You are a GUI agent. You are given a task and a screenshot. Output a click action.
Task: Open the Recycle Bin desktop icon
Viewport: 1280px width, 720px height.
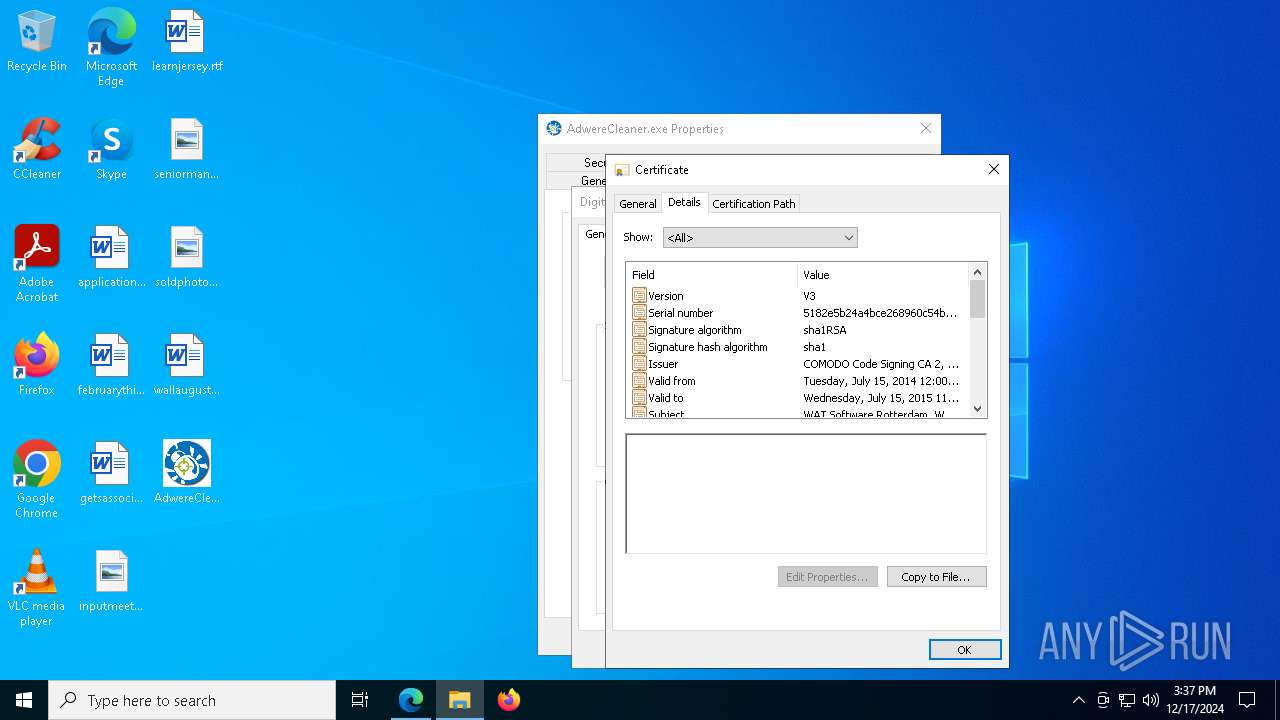tap(37, 42)
